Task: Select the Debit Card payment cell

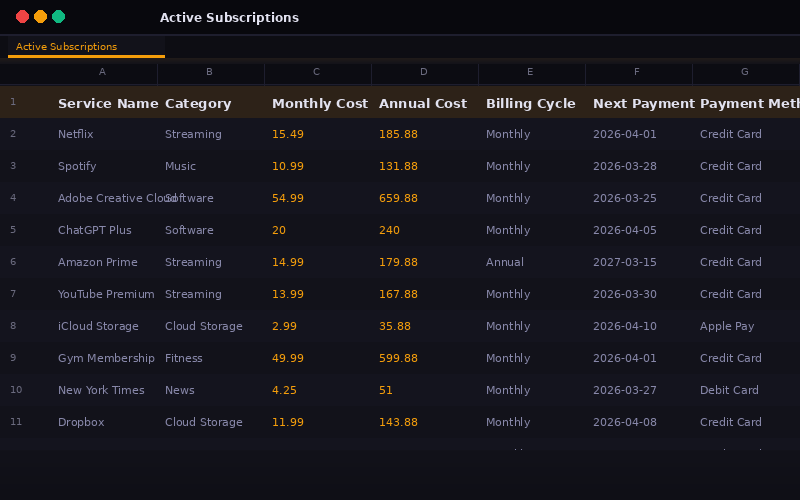Action: coord(745,390)
